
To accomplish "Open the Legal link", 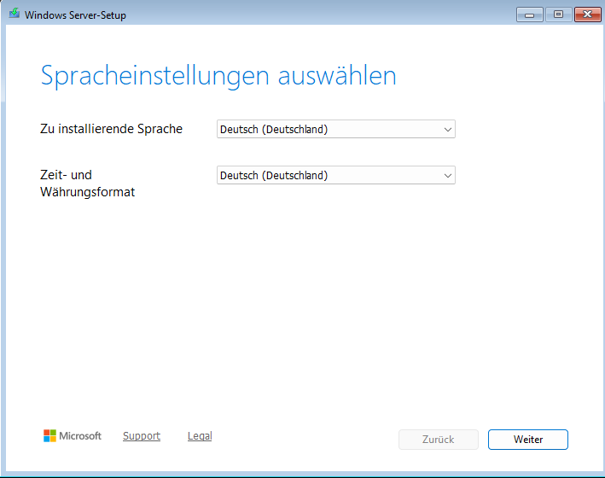I will [x=200, y=436].
